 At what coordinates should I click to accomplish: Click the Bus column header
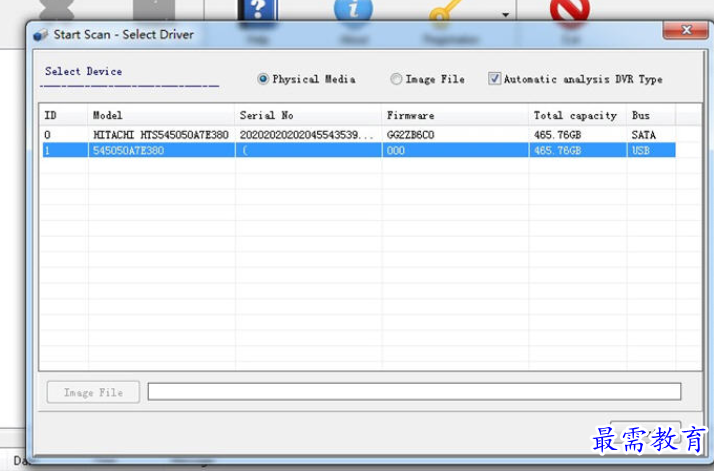click(x=651, y=115)
